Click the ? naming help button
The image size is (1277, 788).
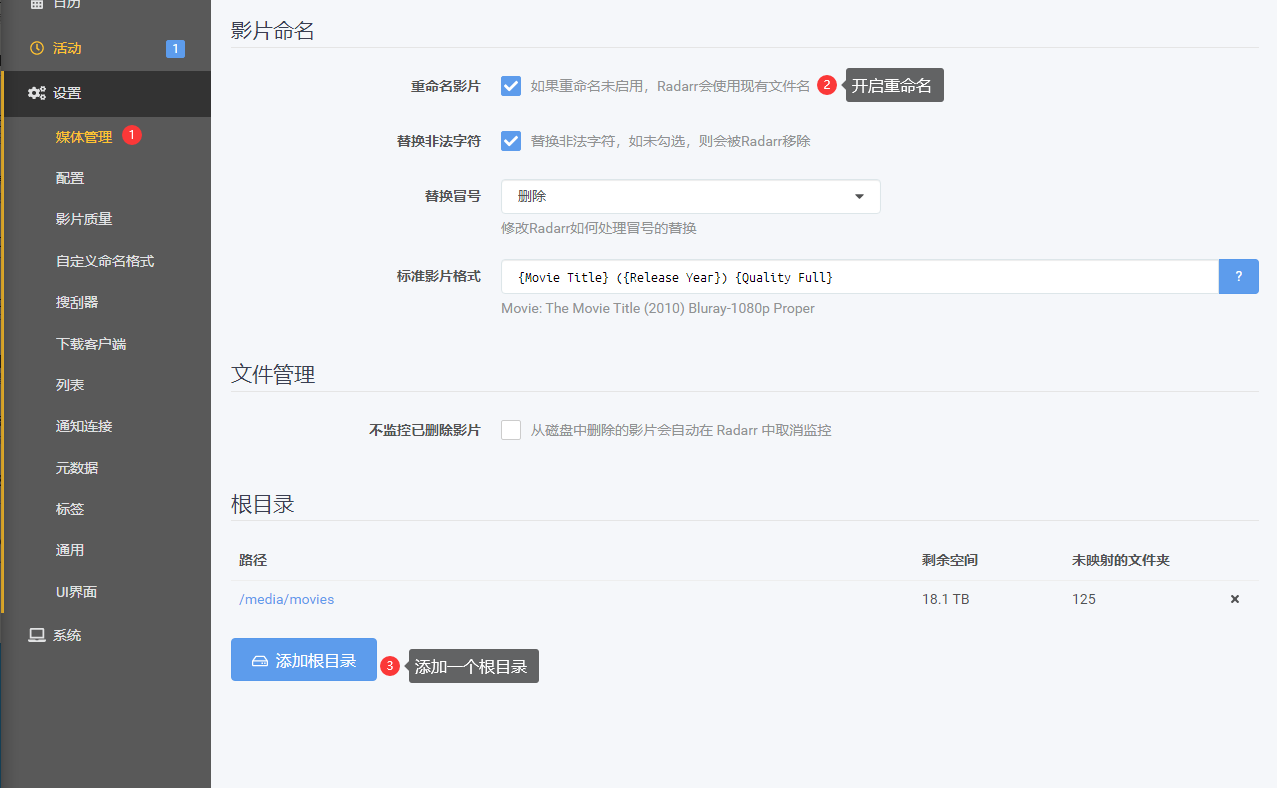pos(1239,277)
